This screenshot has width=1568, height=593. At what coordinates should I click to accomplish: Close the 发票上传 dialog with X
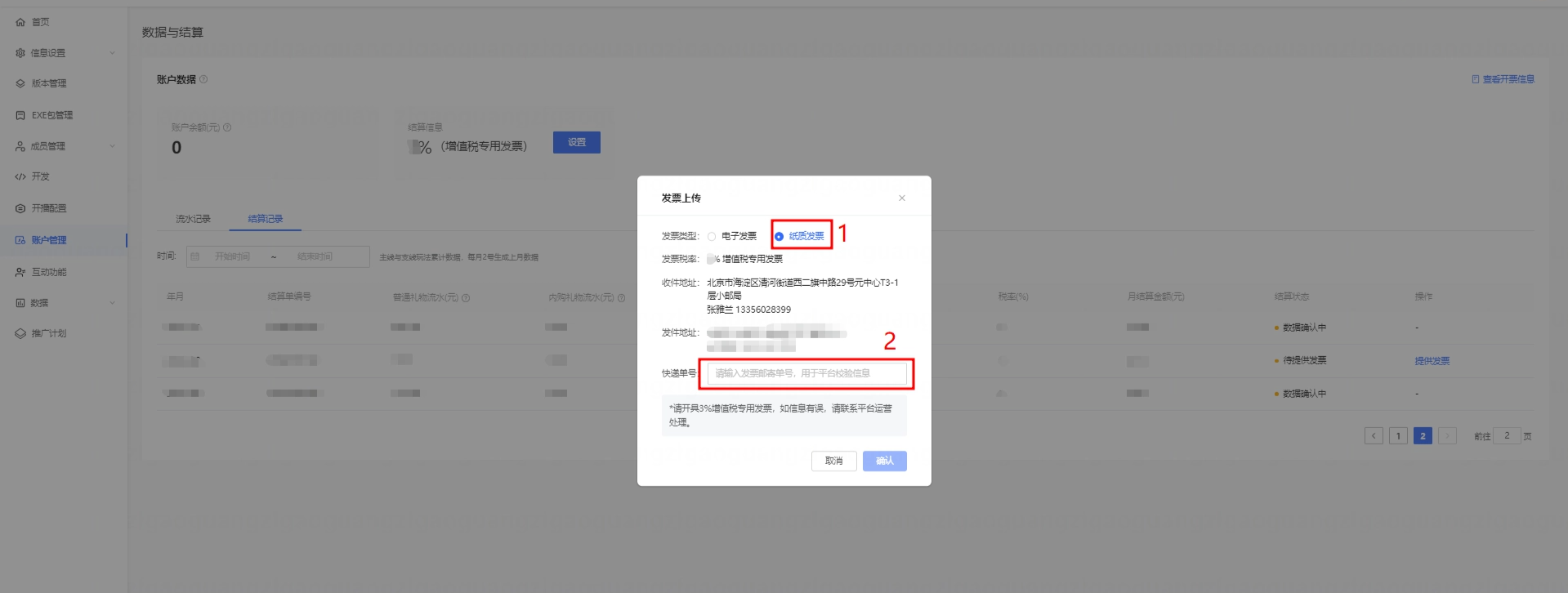coord(902,198)
